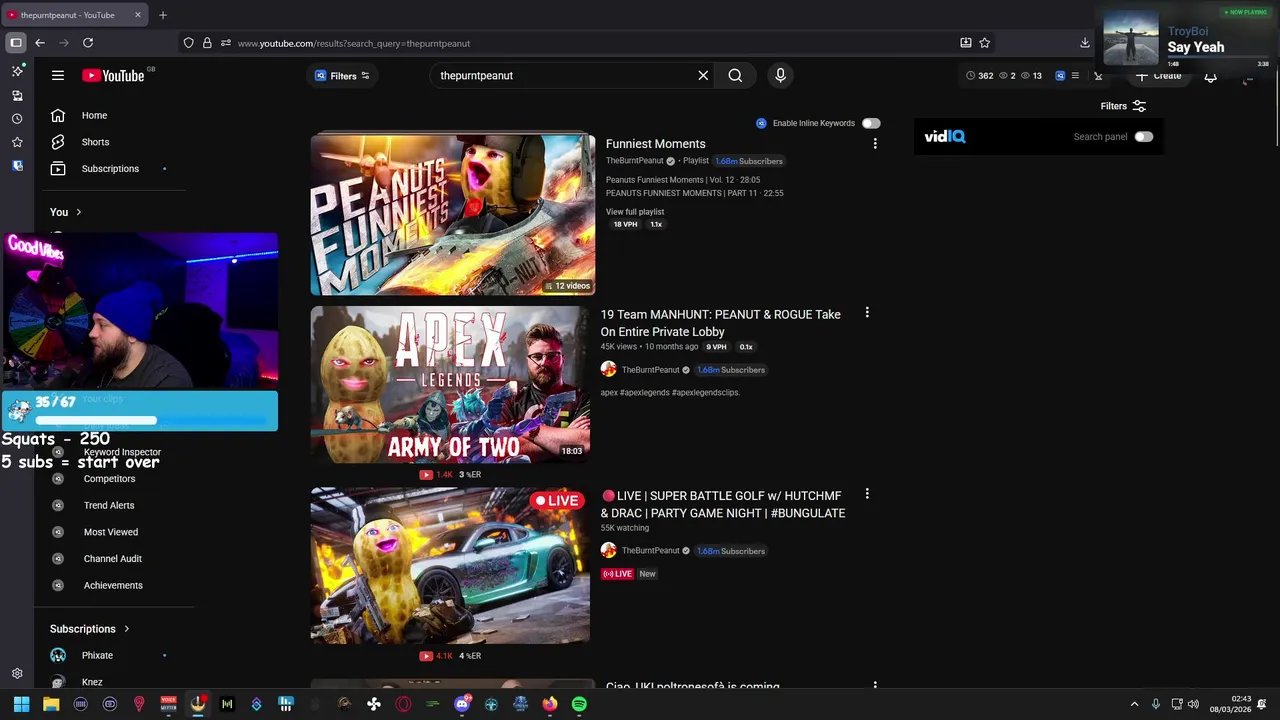Open the YouTube Filters on the right
Viewport: 1280px width, 720px height.
[1123, 106]
